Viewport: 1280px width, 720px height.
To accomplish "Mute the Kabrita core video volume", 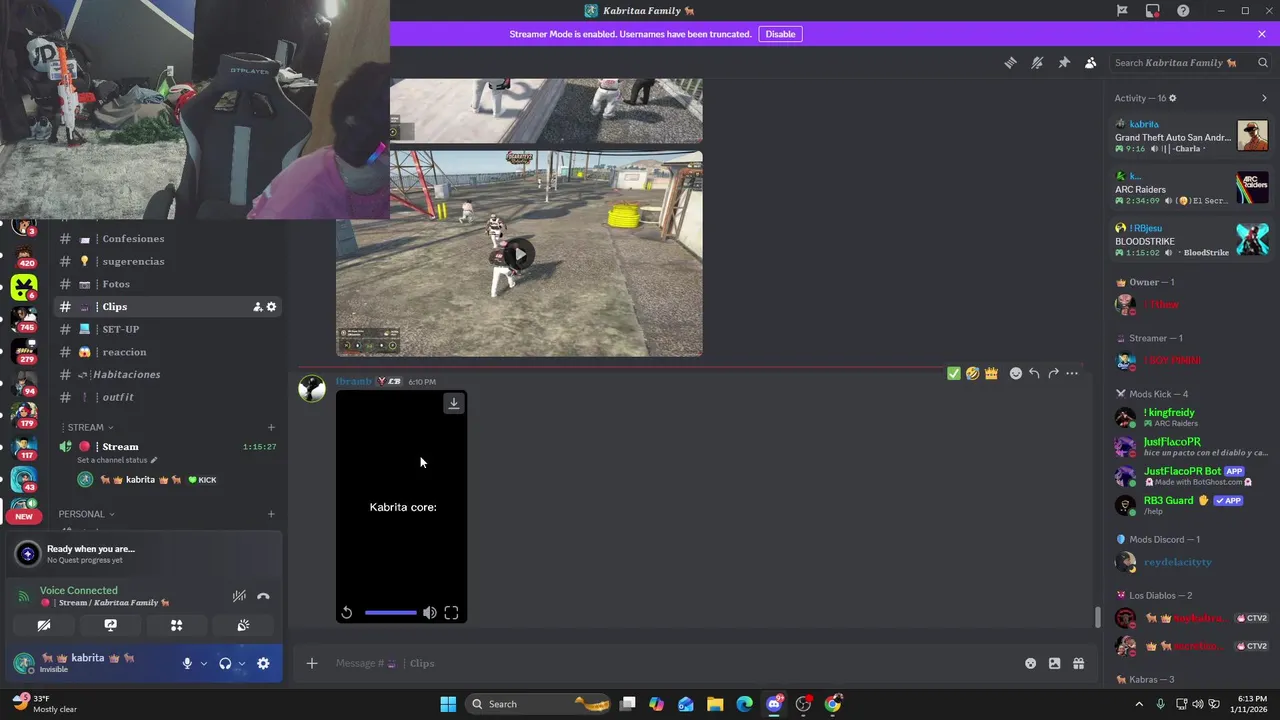I will coord(429,613).
